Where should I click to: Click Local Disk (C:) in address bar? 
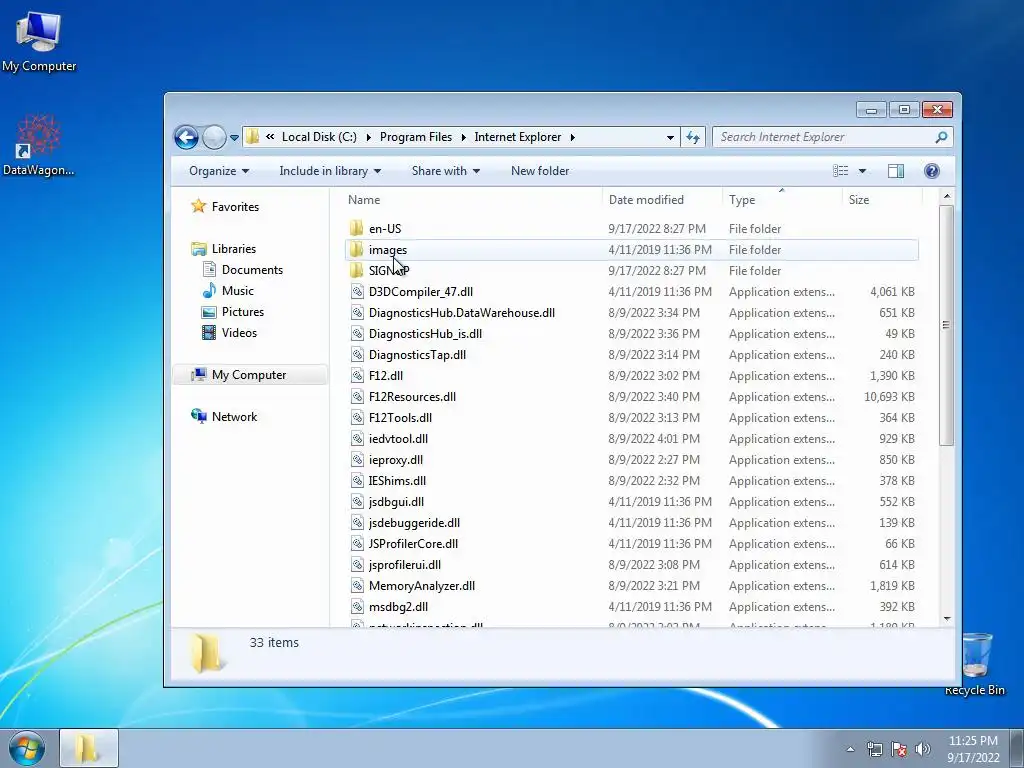click(319, 137)
